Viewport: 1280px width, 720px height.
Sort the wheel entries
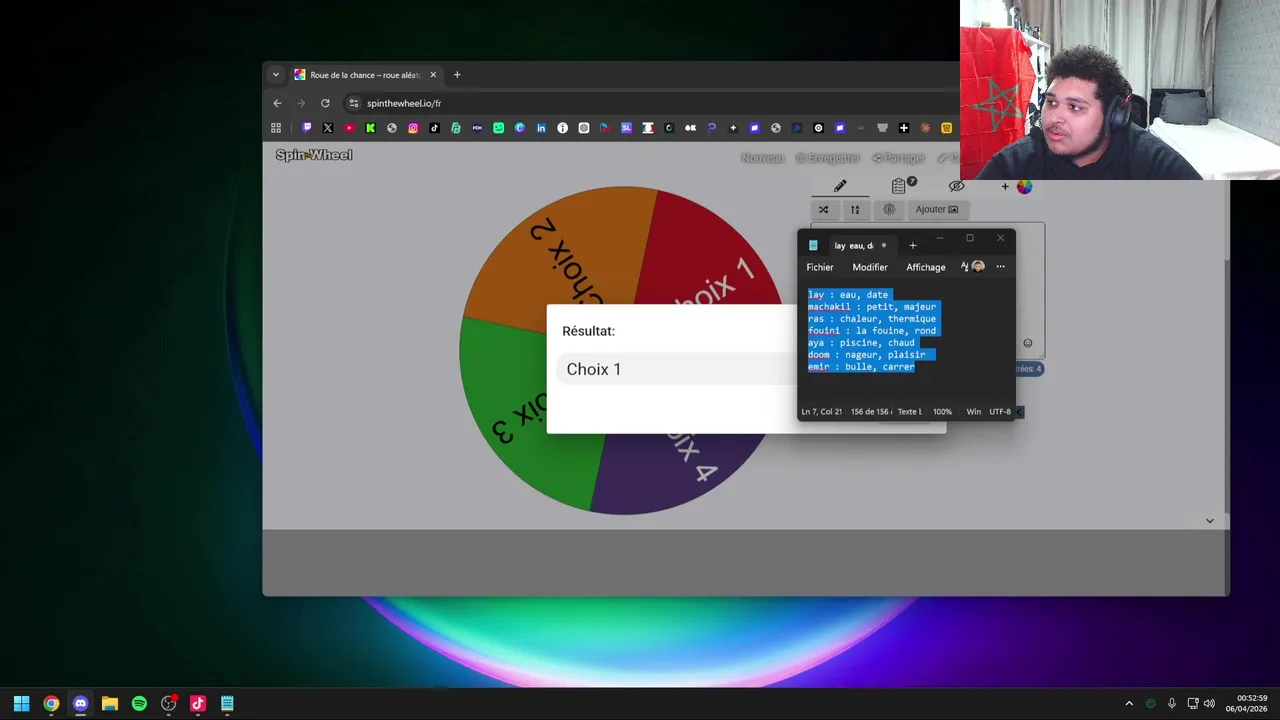point(855,209)
